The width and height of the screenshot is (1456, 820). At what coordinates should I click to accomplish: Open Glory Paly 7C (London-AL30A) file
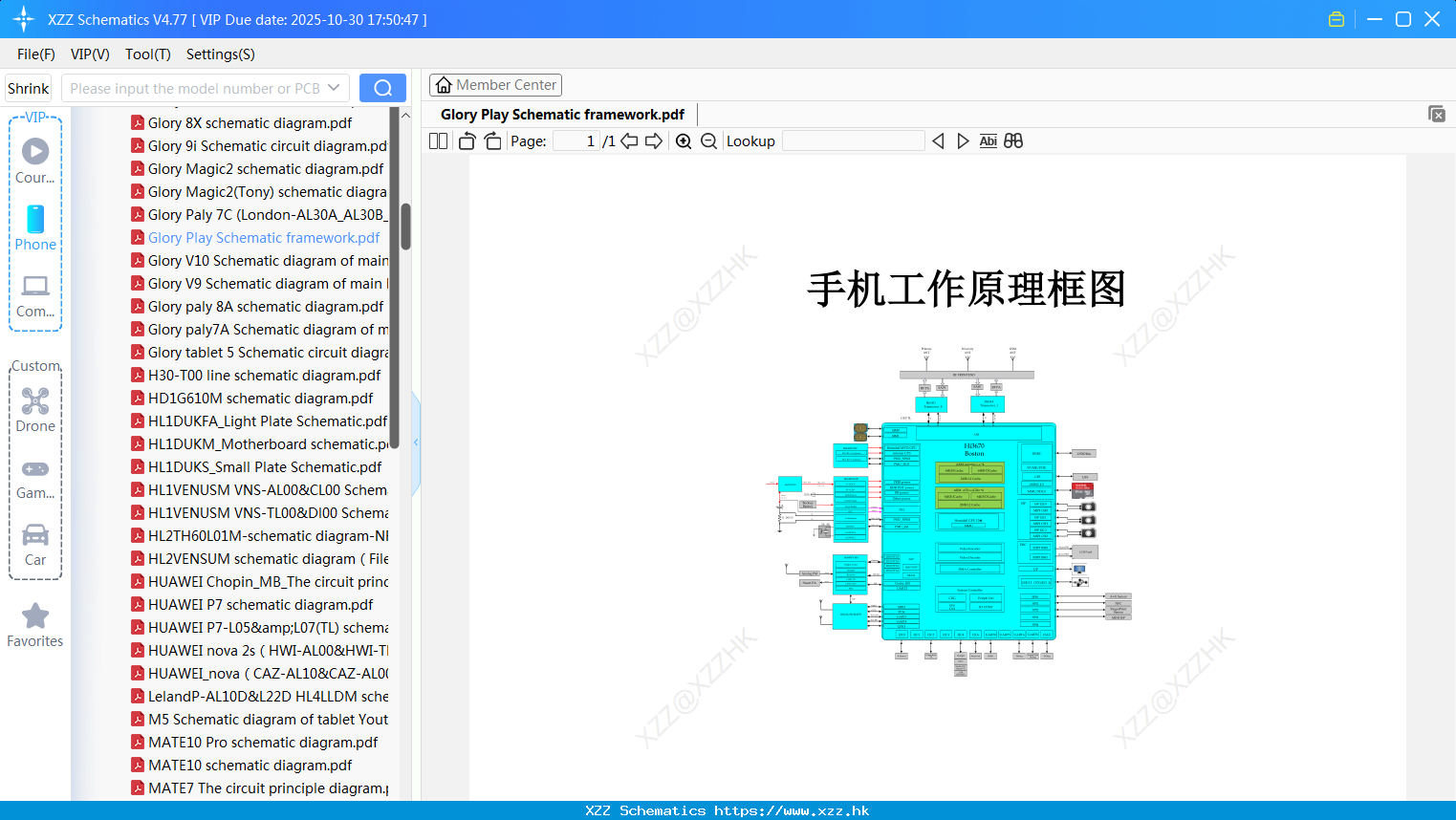click(258, 215)
